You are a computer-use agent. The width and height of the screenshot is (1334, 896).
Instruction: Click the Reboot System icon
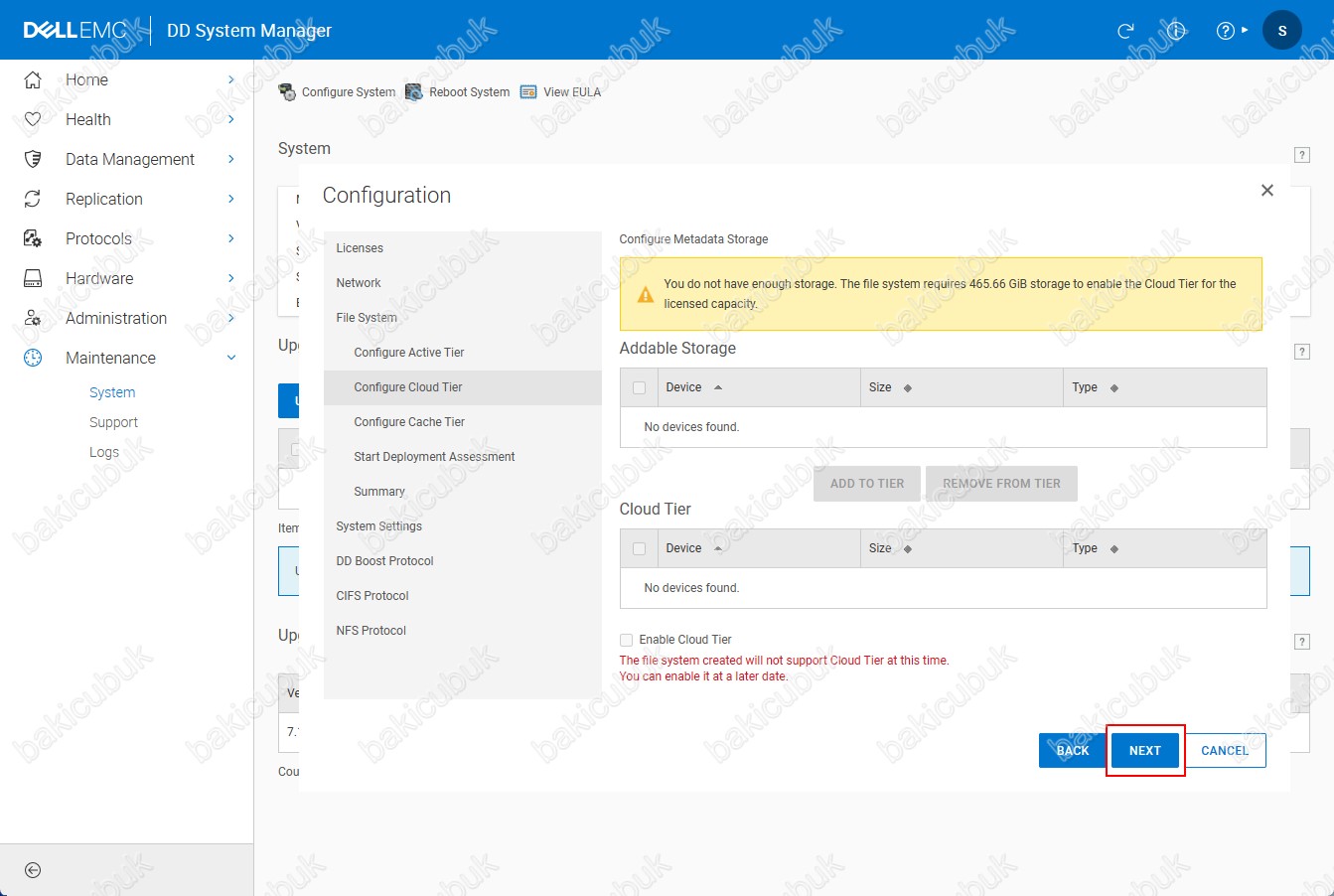coord(414,92)
